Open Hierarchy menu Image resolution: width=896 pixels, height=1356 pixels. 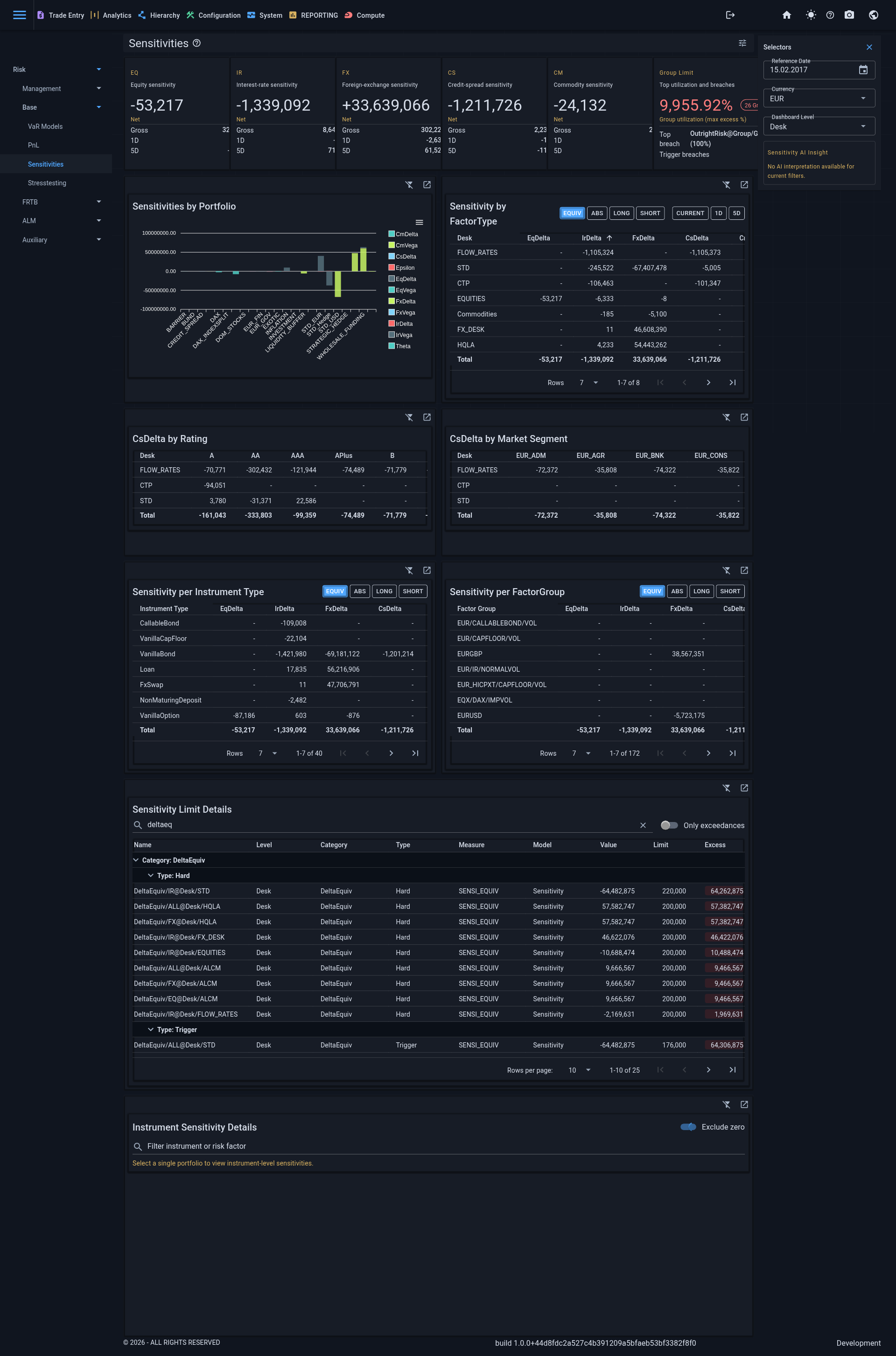[159, 15]
